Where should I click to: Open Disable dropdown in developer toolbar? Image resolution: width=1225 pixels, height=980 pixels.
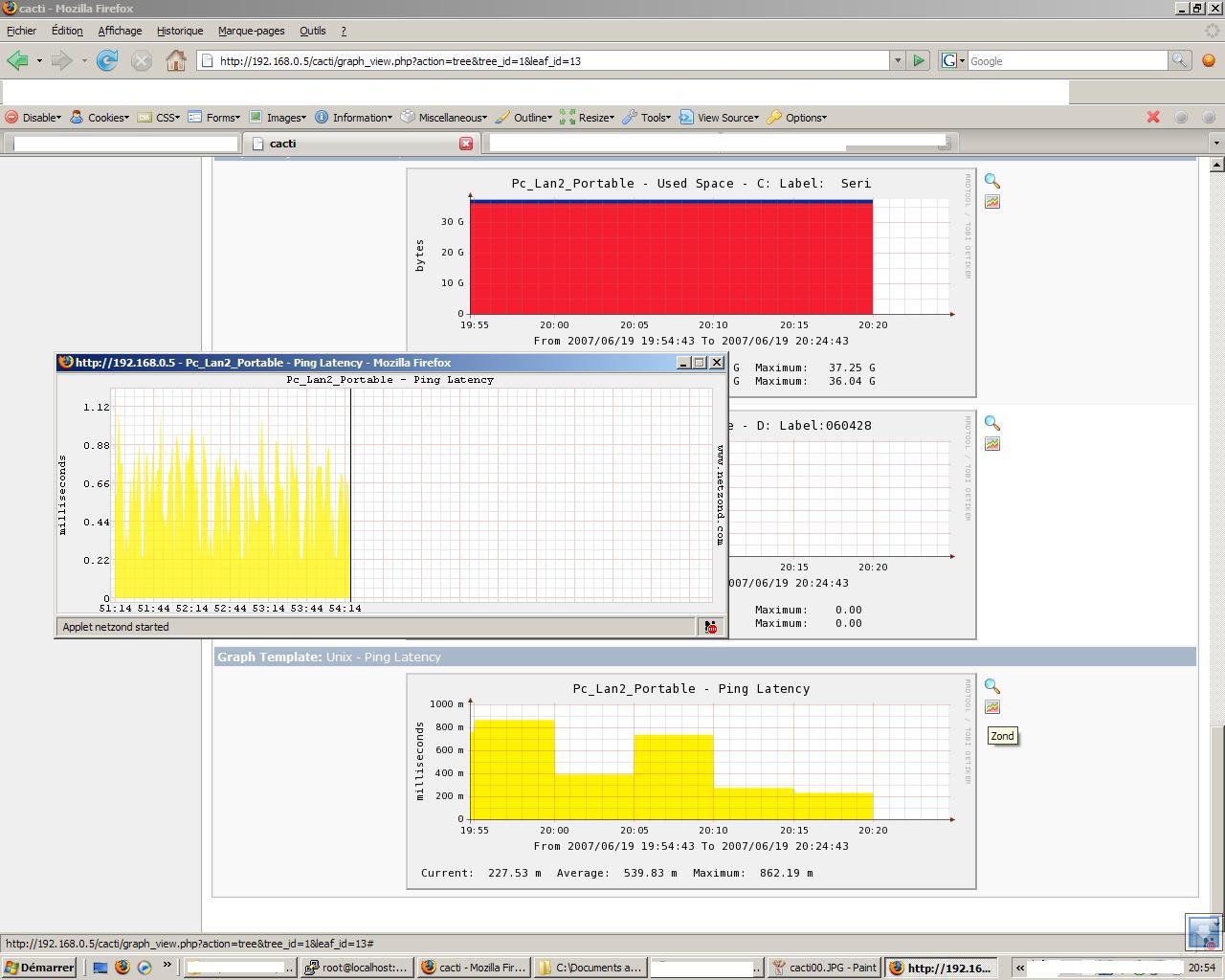33,117
